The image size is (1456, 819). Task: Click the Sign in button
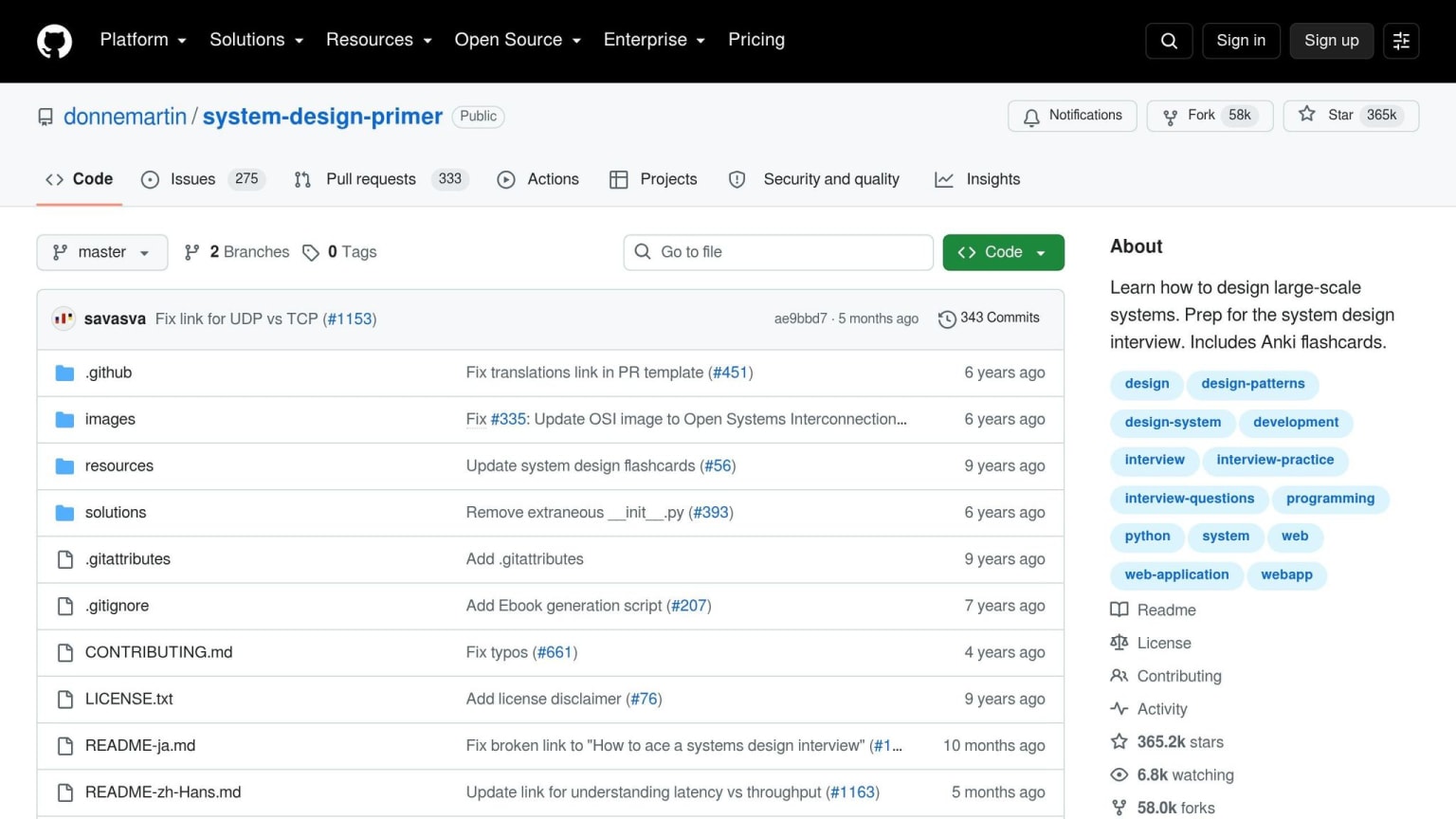click(x=1241, y=41)
